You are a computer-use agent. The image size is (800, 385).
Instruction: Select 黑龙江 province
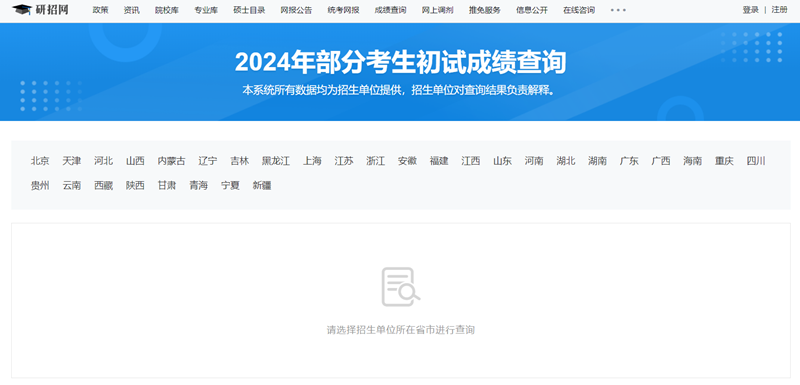coord(276,161)
